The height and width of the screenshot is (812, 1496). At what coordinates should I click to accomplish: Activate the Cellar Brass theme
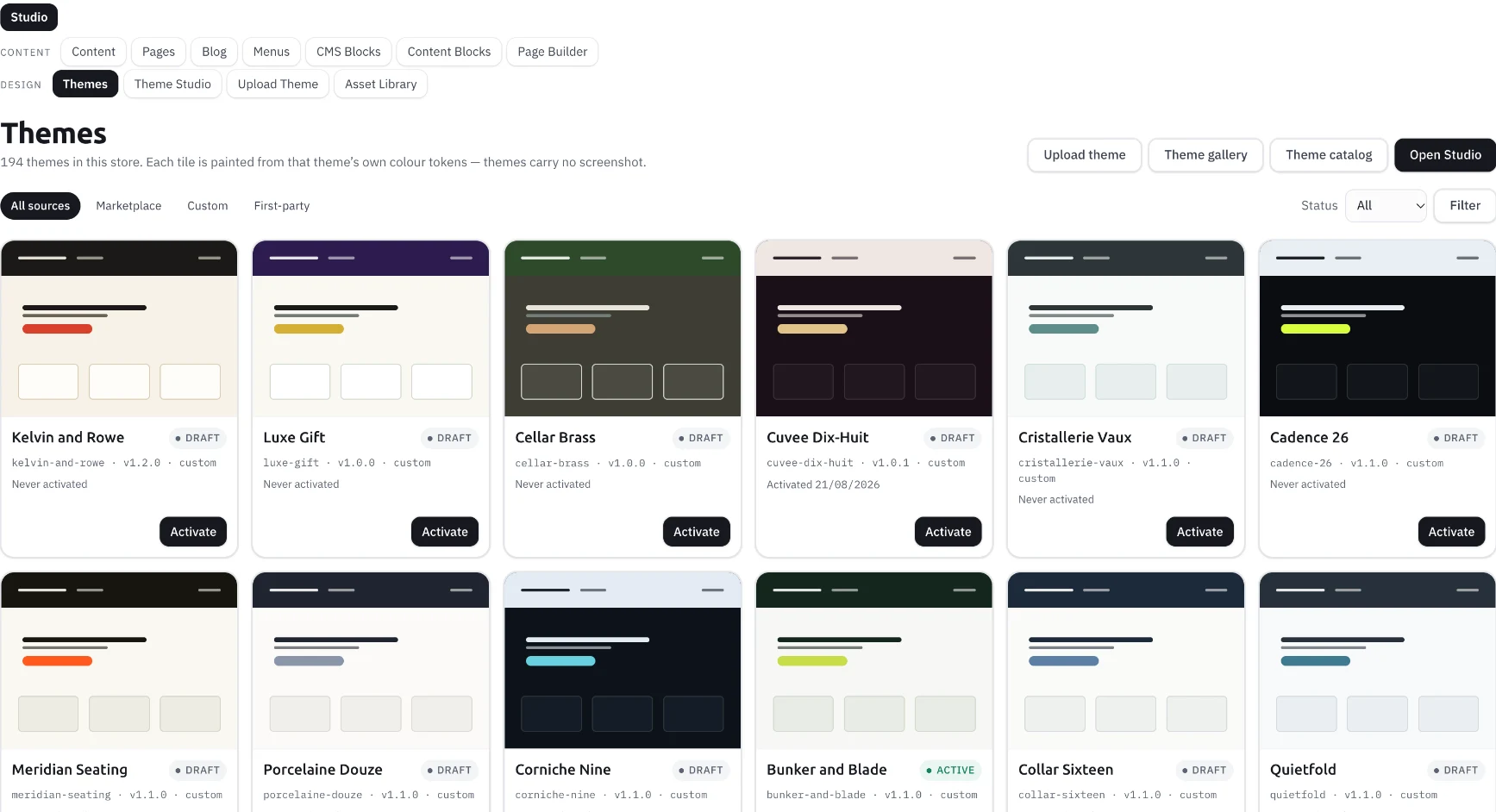point(697,532)
